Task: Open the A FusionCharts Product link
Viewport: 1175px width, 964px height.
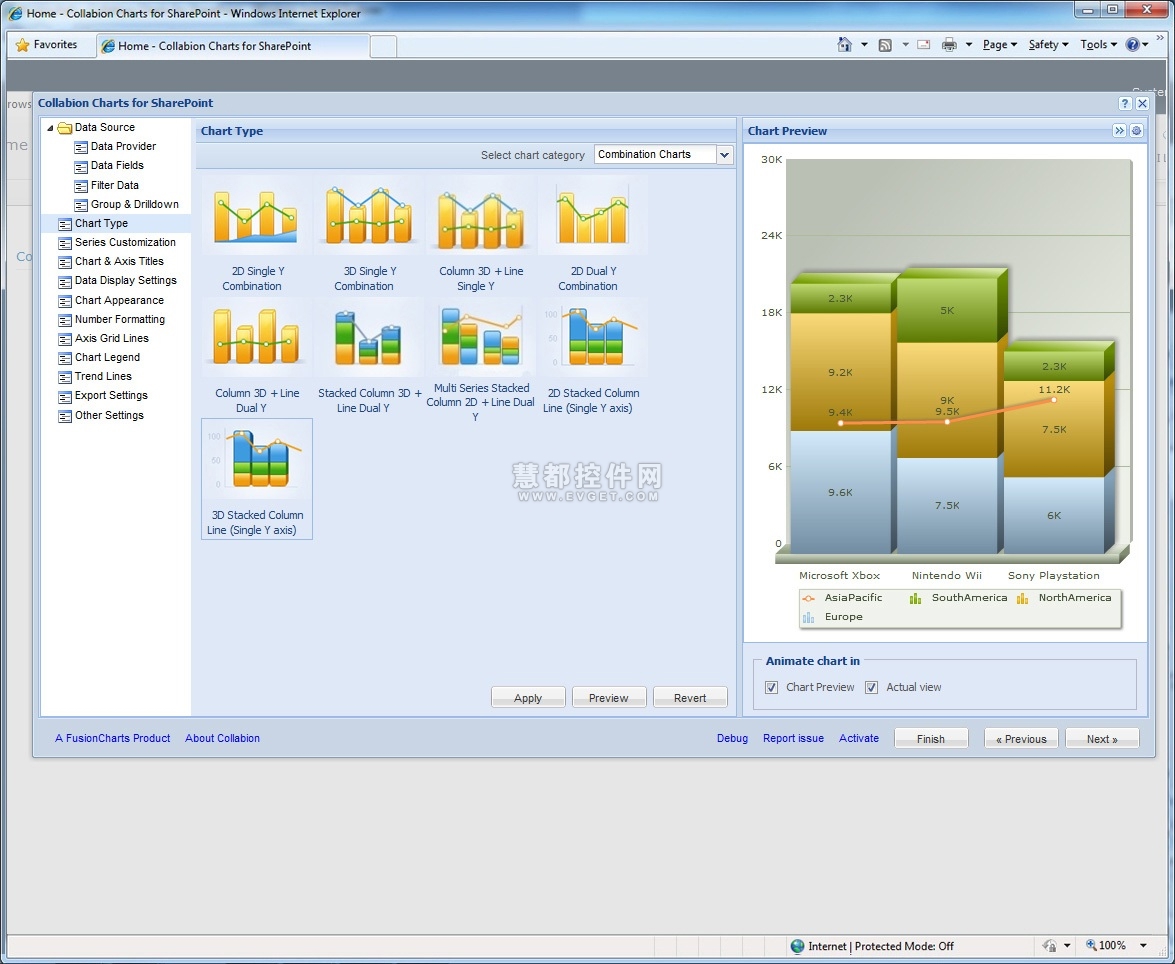Action: tap(112, 738)
